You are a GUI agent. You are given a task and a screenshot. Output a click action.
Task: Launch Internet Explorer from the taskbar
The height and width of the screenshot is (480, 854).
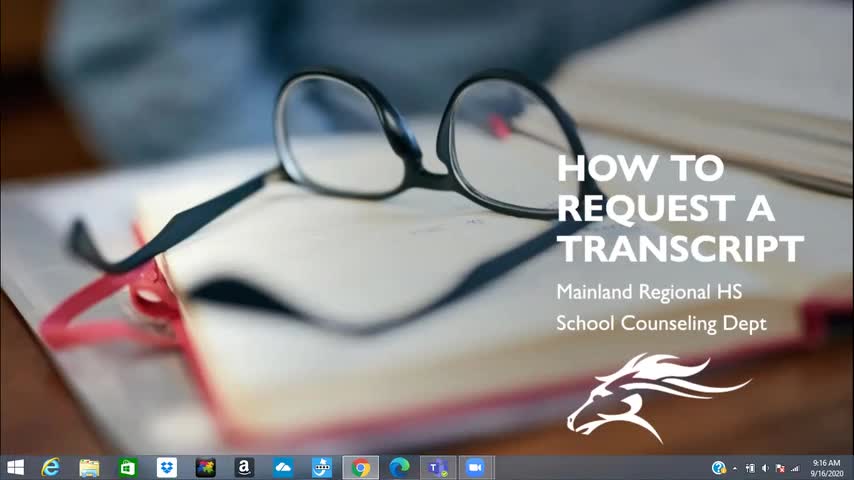[x=51, y=467]
